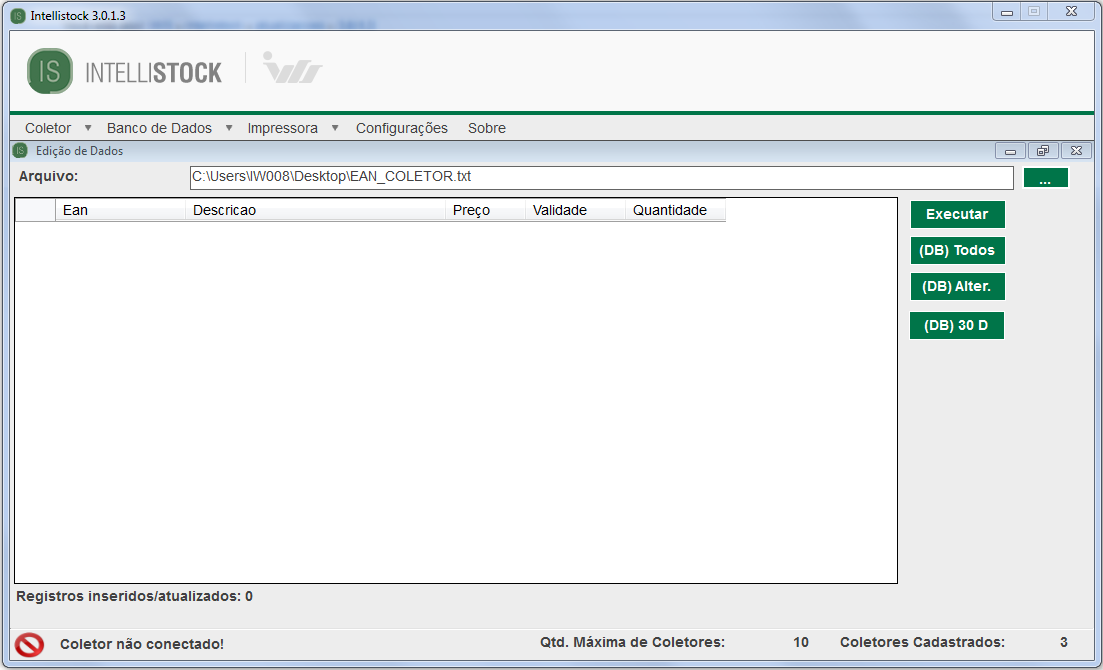This screenshot has width=1103, height=670.
Task: Click the (DB) Alter. button
Action: coord(957,286)
